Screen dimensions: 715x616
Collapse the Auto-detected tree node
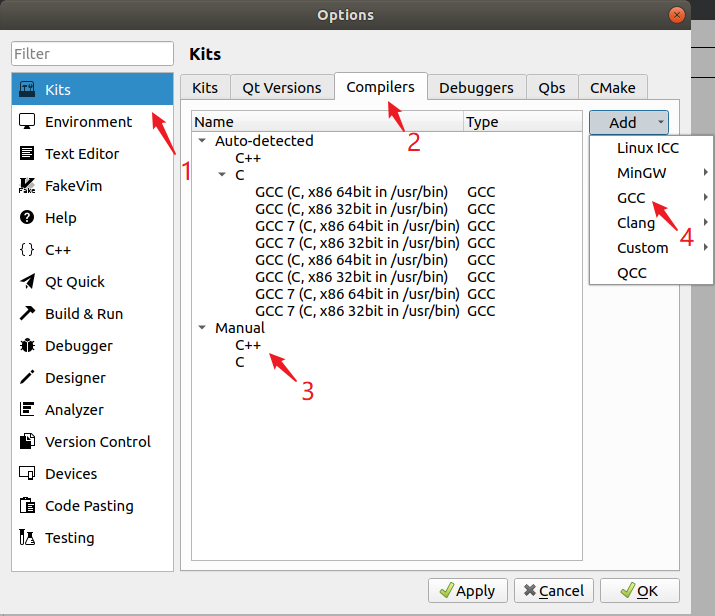[x=203, y=141]
